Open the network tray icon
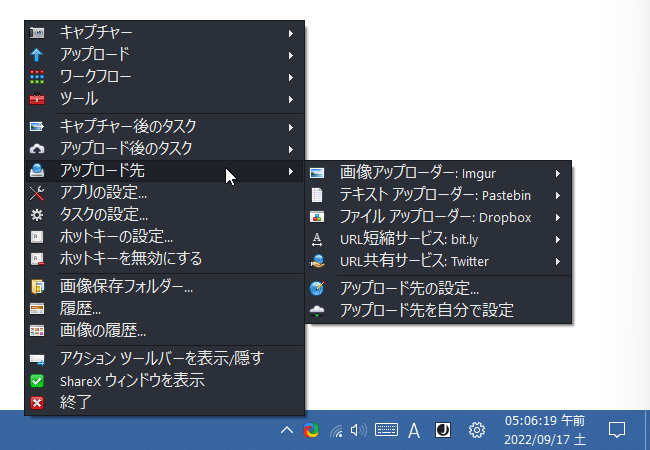 [336, 431]
